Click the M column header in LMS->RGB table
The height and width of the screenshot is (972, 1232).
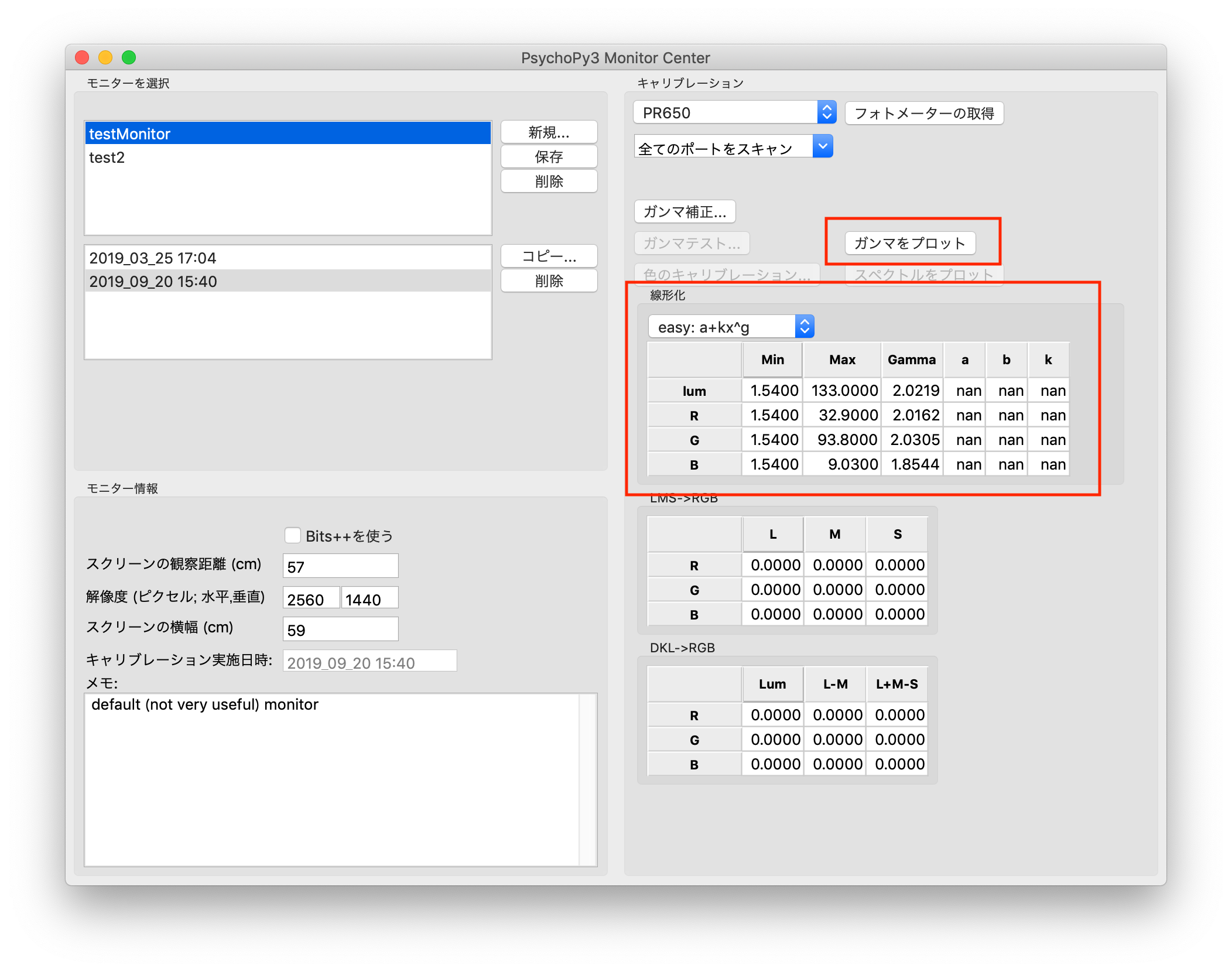click(x=835, y=534)
